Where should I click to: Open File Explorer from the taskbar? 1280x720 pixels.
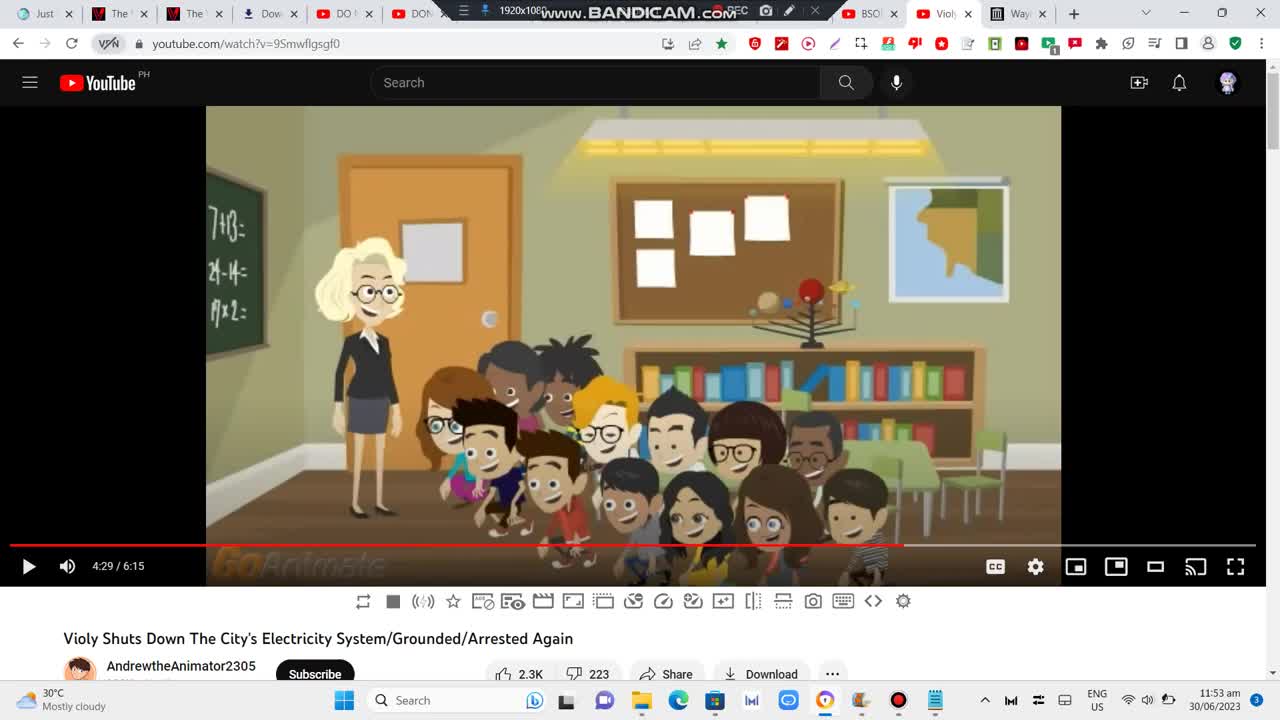641,700
